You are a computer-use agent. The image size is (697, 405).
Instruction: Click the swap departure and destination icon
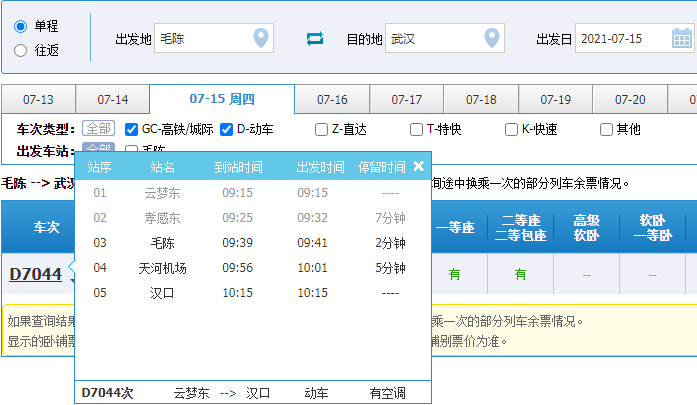315,39
